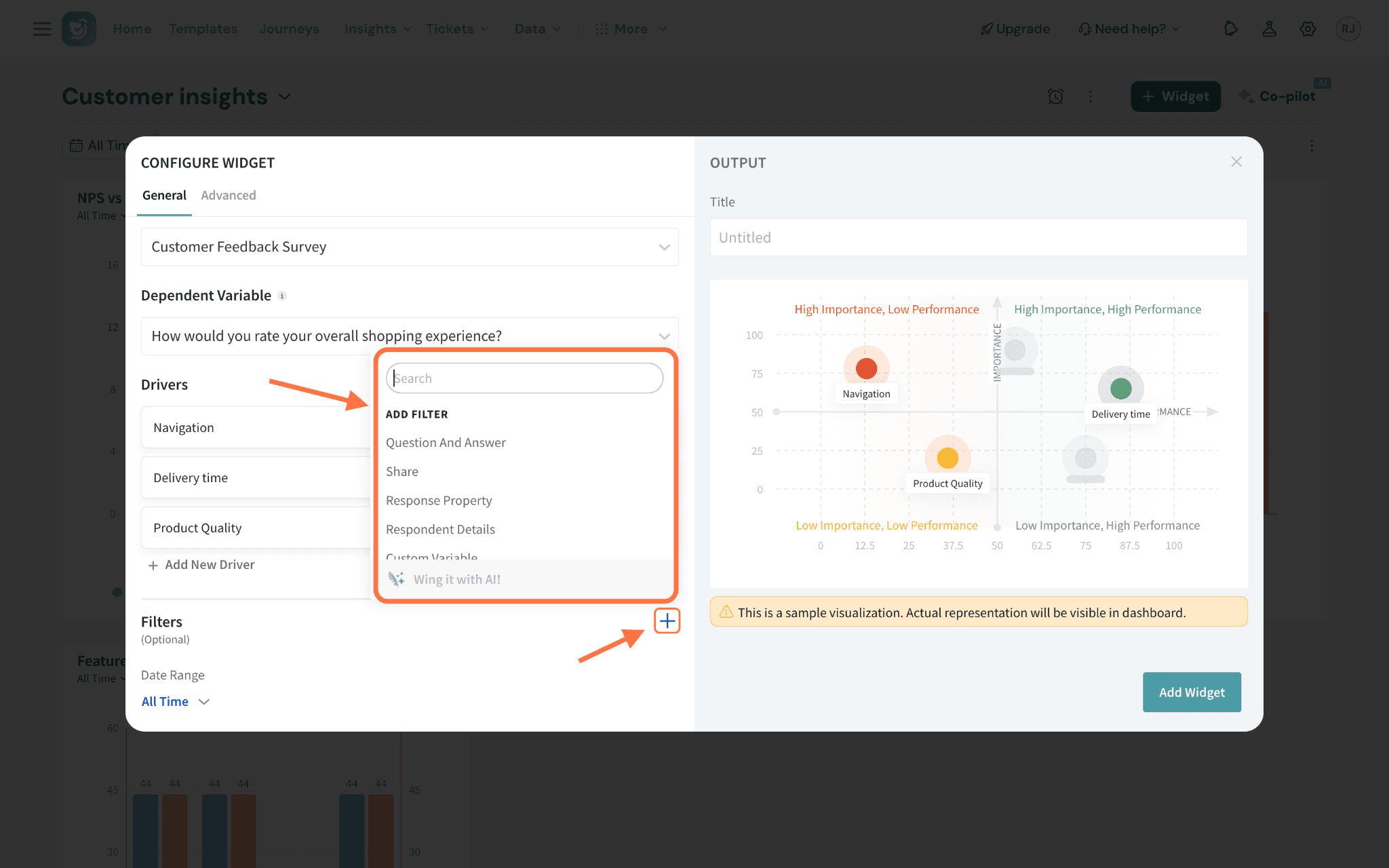The height and width of the screenshot is (868, 1389).
Task: Open the notifications bell icon
Action: click(x=1230, y=28)
